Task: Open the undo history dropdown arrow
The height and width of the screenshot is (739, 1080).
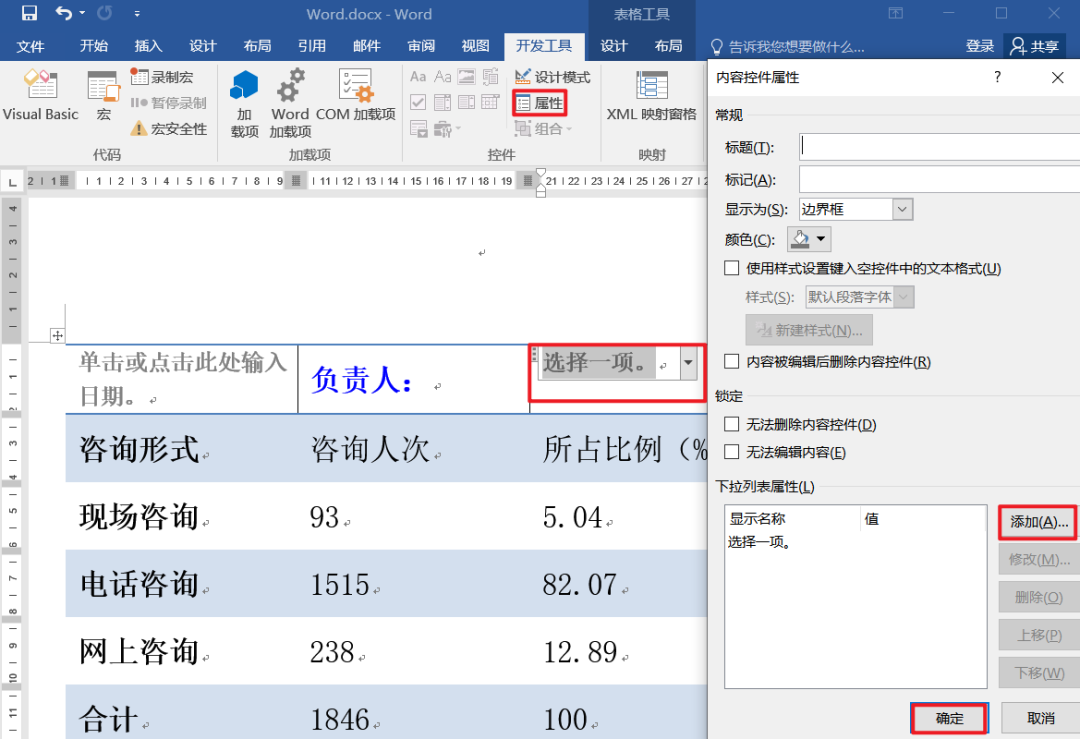Action: (82, 13)
